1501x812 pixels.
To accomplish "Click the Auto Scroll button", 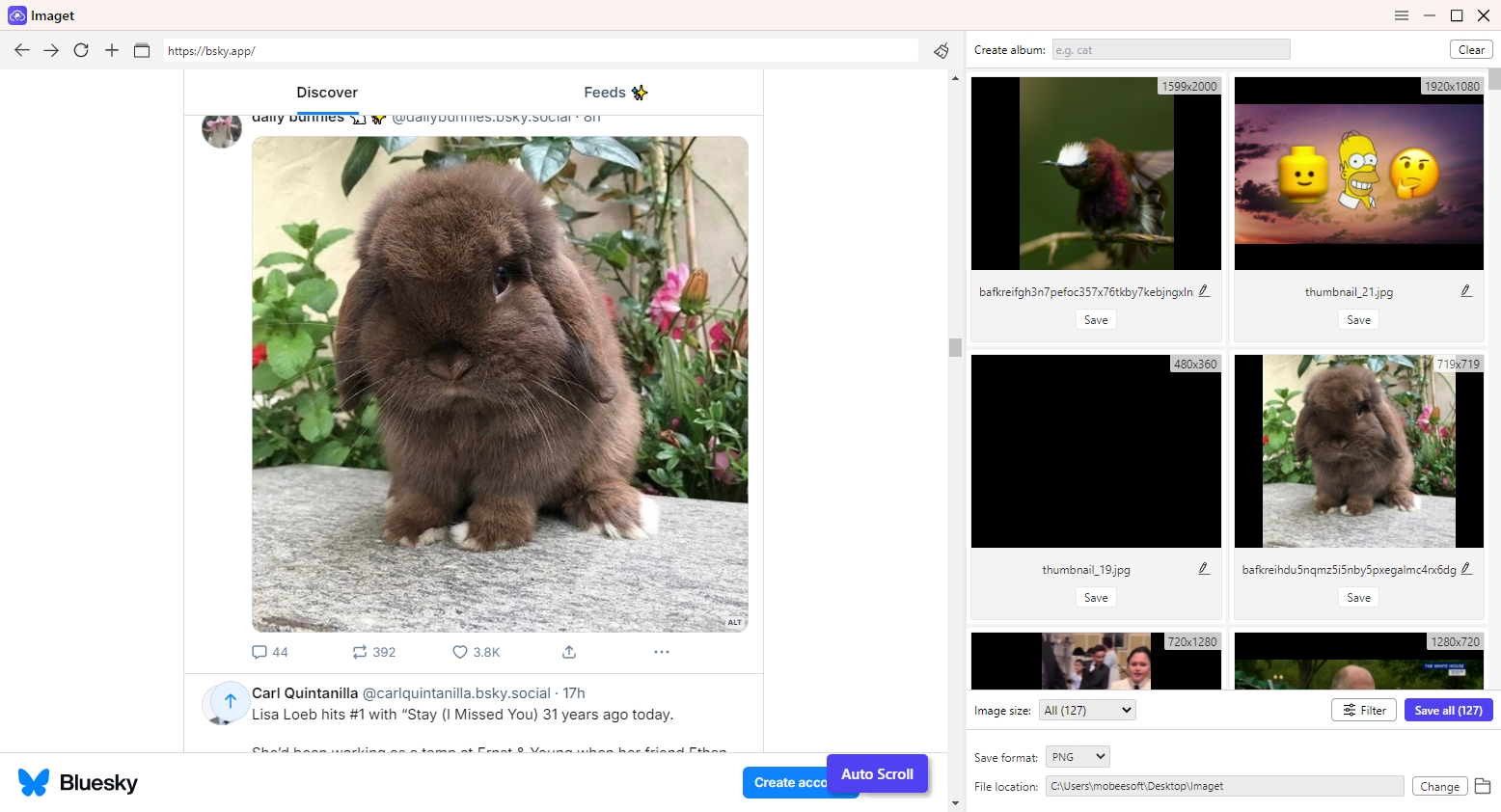I will (877, 773).
